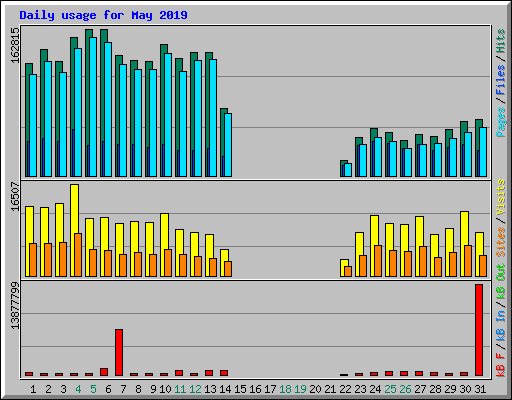Click day 11 on the x-axis
Image resolution: width=512 pixels, height=400 pixels.
tap(180, 389)
